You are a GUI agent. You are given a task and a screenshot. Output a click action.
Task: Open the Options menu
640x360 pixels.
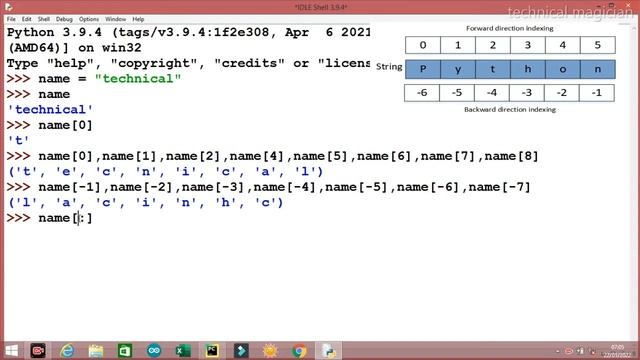89,19
